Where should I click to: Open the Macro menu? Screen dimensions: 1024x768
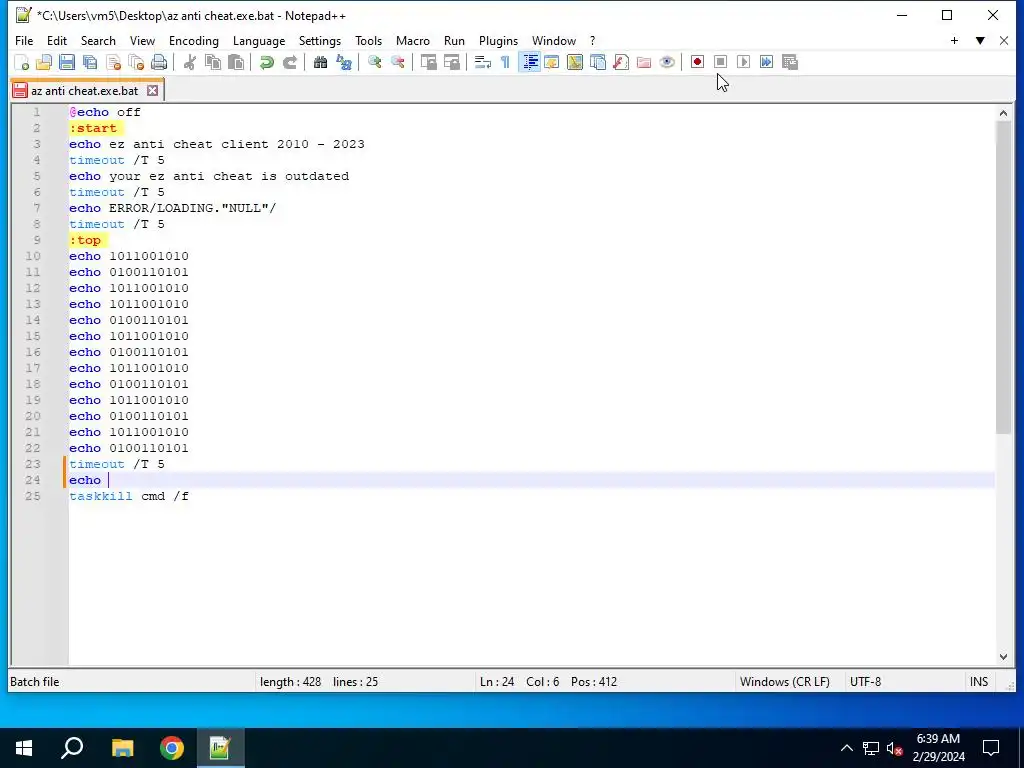413,40
